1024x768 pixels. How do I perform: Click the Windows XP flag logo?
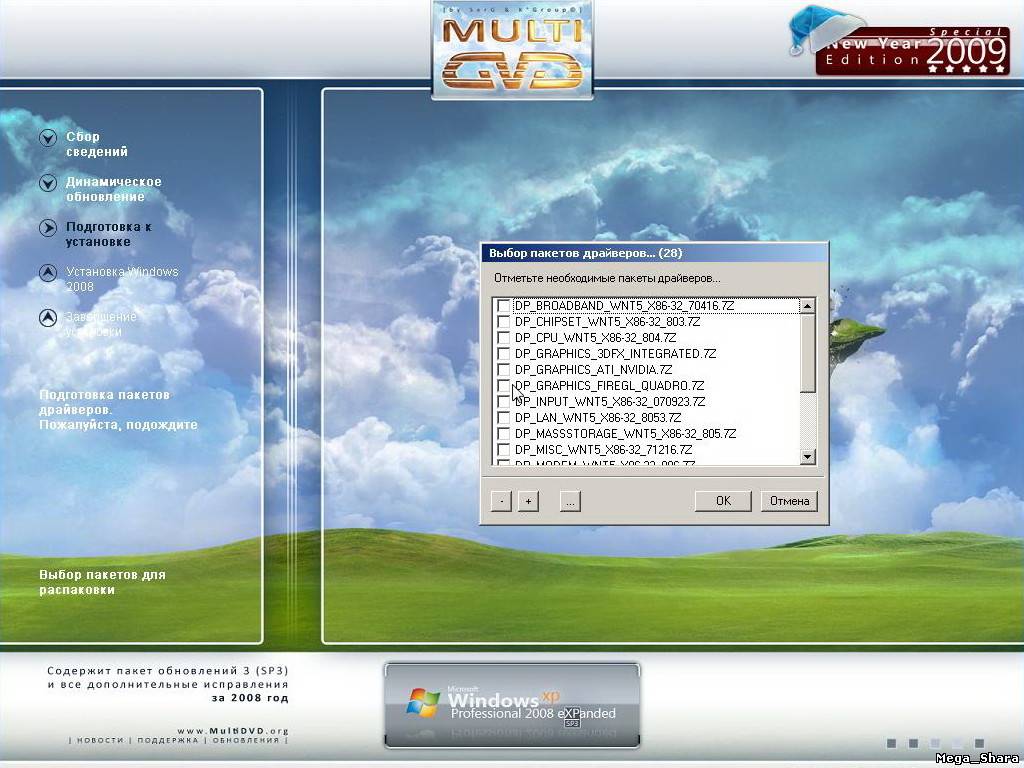[423, 703]
